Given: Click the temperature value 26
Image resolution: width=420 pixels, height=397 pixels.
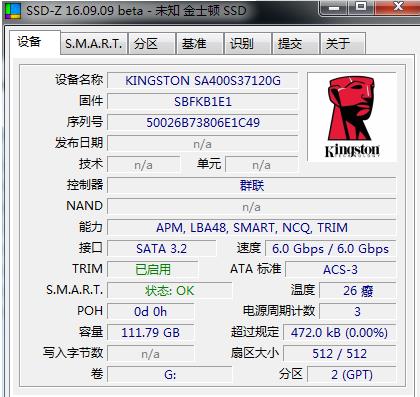Looking at the screenshot, I should (x=358, y=291).
